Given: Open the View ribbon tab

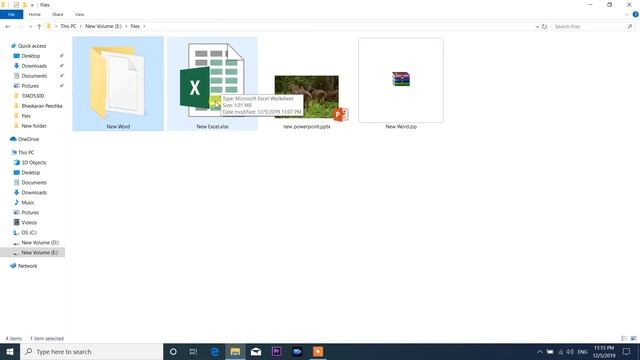Looking at the screenshot, I should 79,14.
